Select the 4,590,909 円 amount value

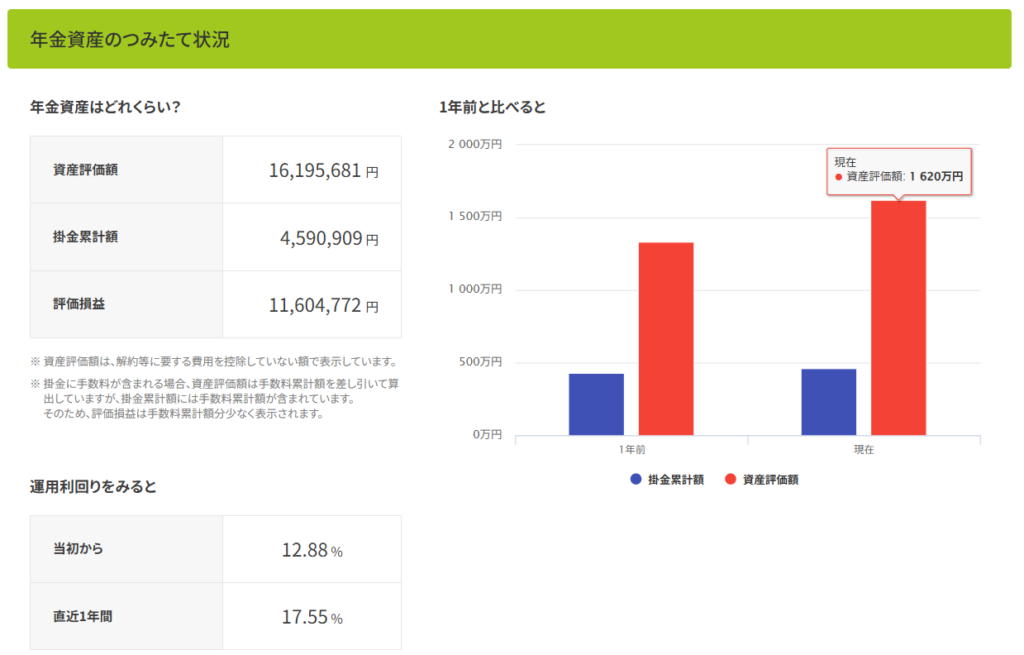coord(328,238)
